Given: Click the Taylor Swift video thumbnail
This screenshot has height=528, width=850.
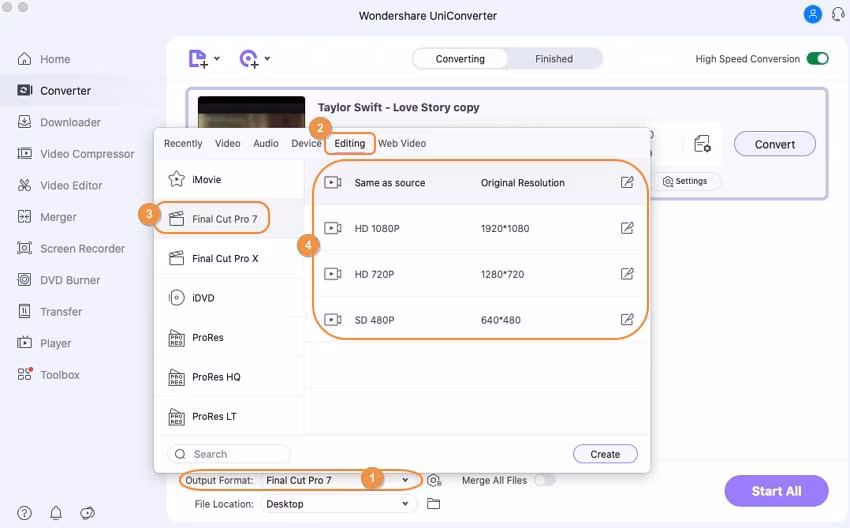Looking at the screenshot, I should click(x=251, y=112).
